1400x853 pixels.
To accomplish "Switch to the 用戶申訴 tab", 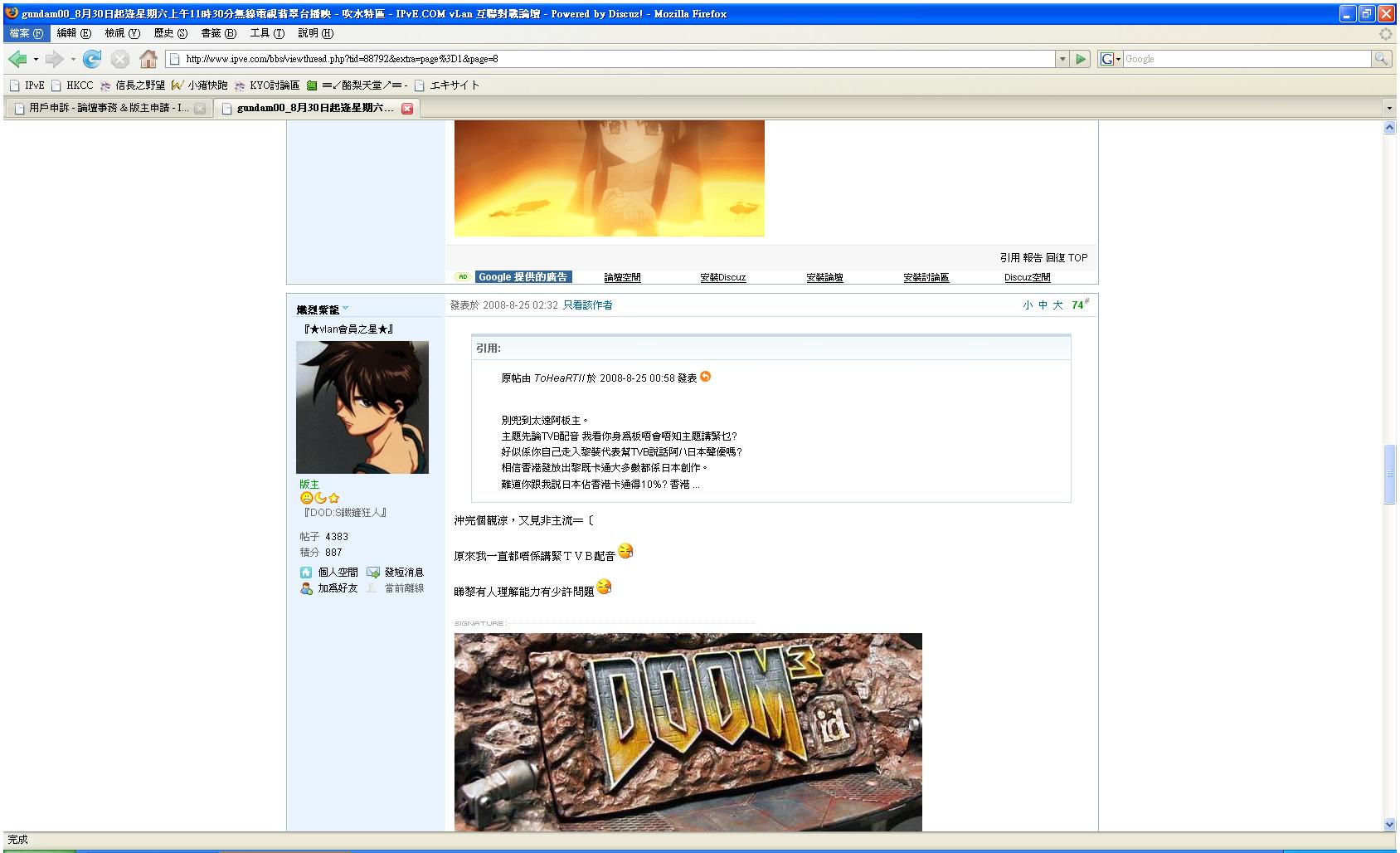I will (109, 108).
